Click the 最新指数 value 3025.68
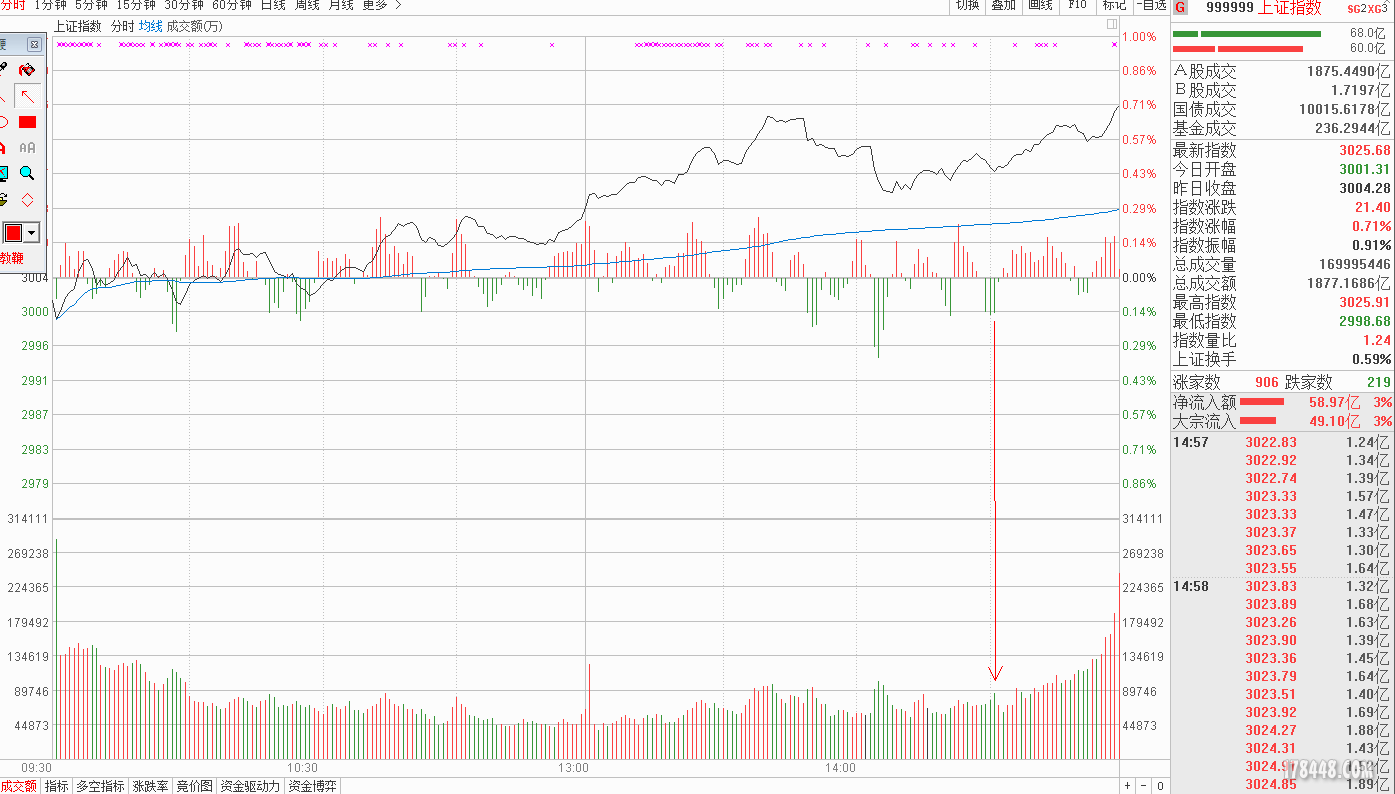Image resolution: width=1395 pixels, height=794 pixels. tap(1365, 151)
